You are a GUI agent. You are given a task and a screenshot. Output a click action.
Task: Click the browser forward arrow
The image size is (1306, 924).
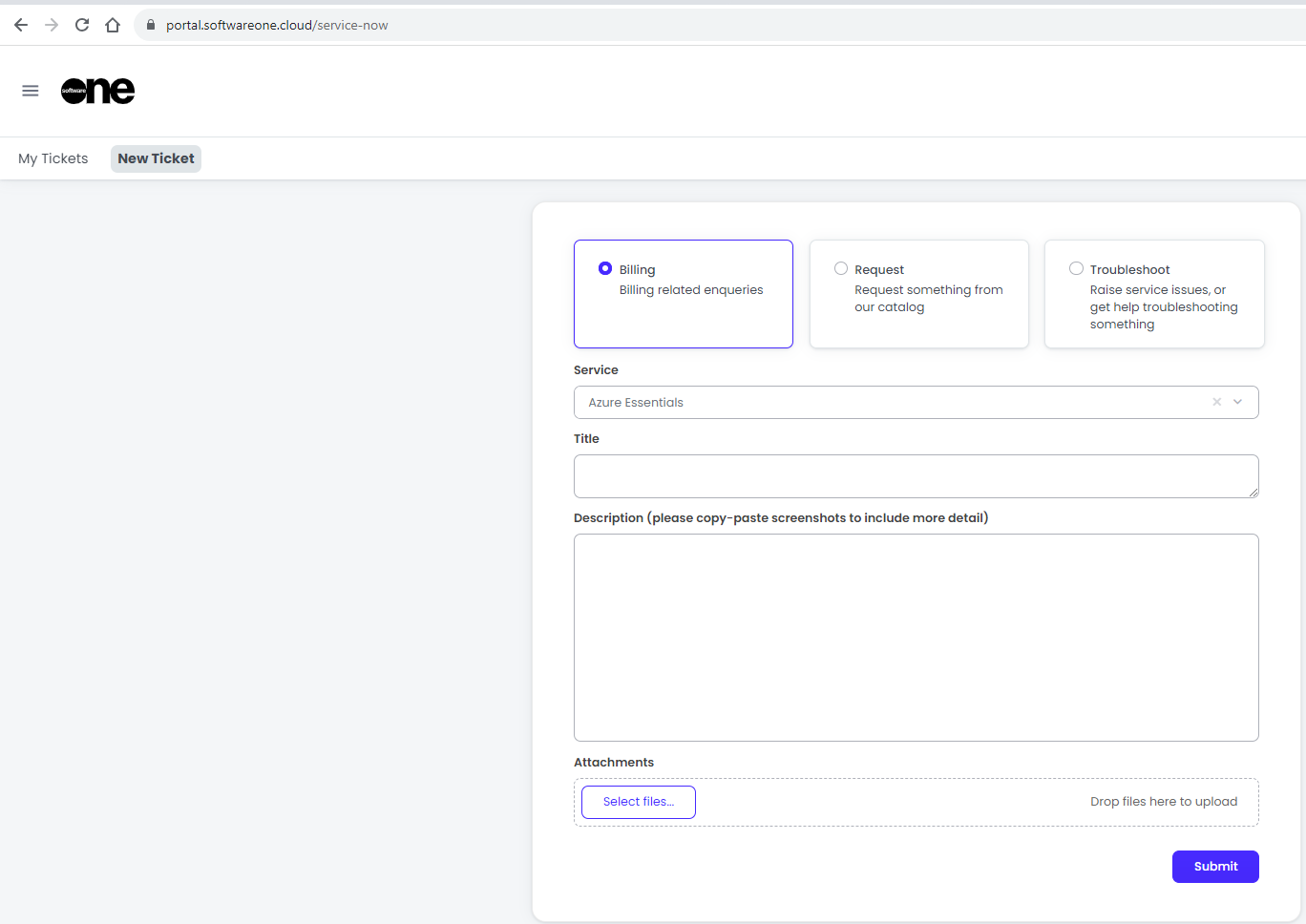pyautogui.click(x=52, y=25)
